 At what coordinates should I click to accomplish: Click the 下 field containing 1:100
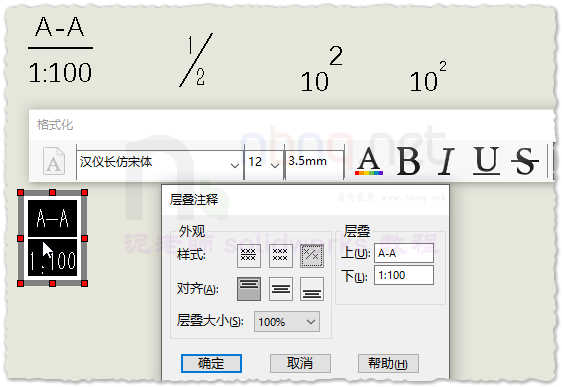(404, 275)
